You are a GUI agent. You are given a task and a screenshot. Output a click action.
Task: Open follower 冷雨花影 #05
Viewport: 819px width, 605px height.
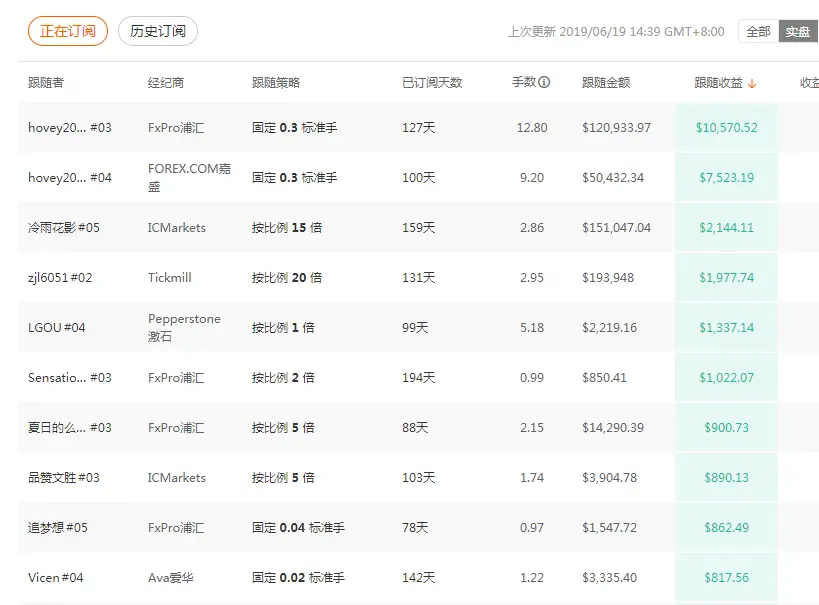point(64,227)
